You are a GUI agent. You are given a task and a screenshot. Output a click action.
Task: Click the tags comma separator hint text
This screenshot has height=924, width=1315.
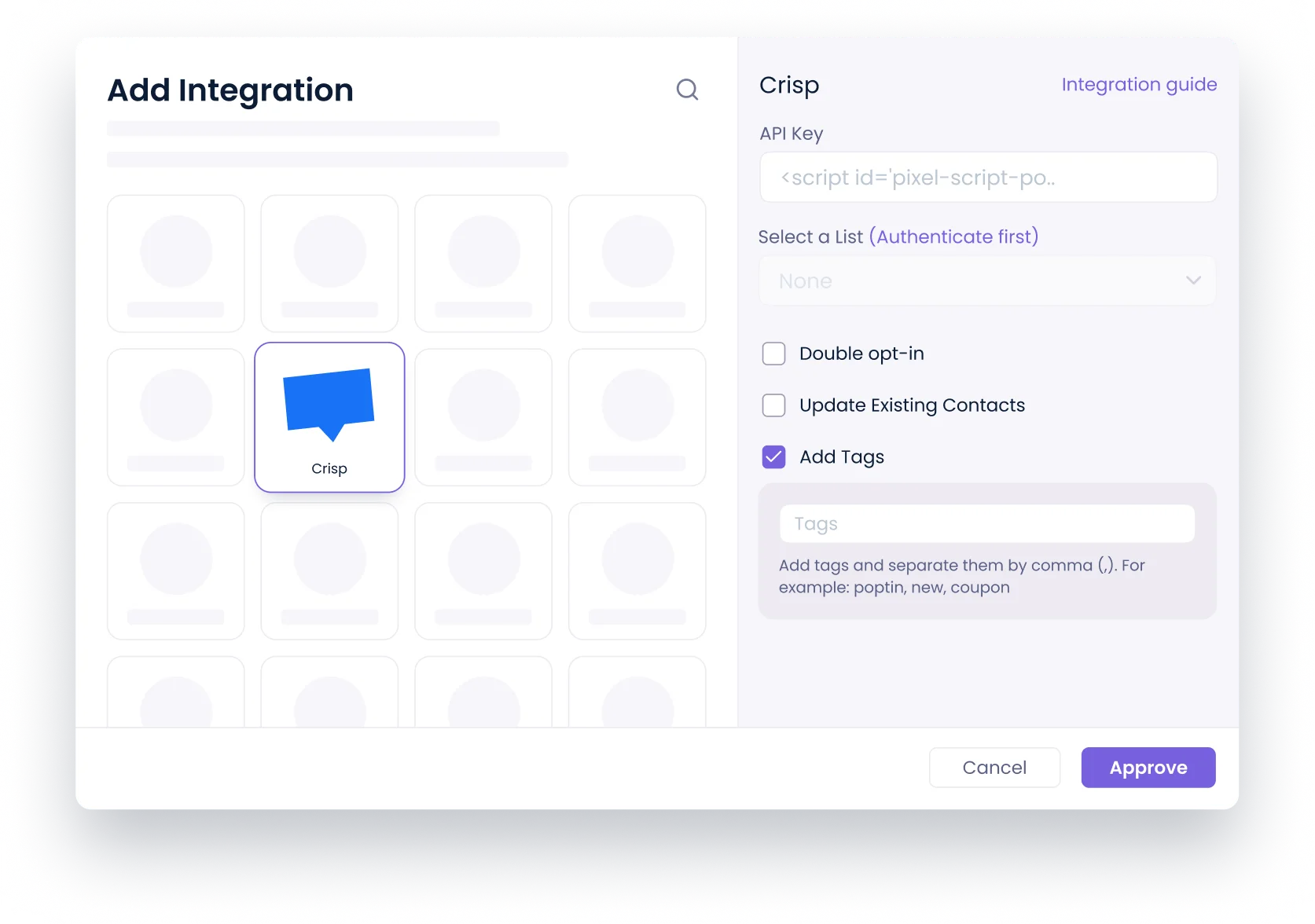[962, 576]
